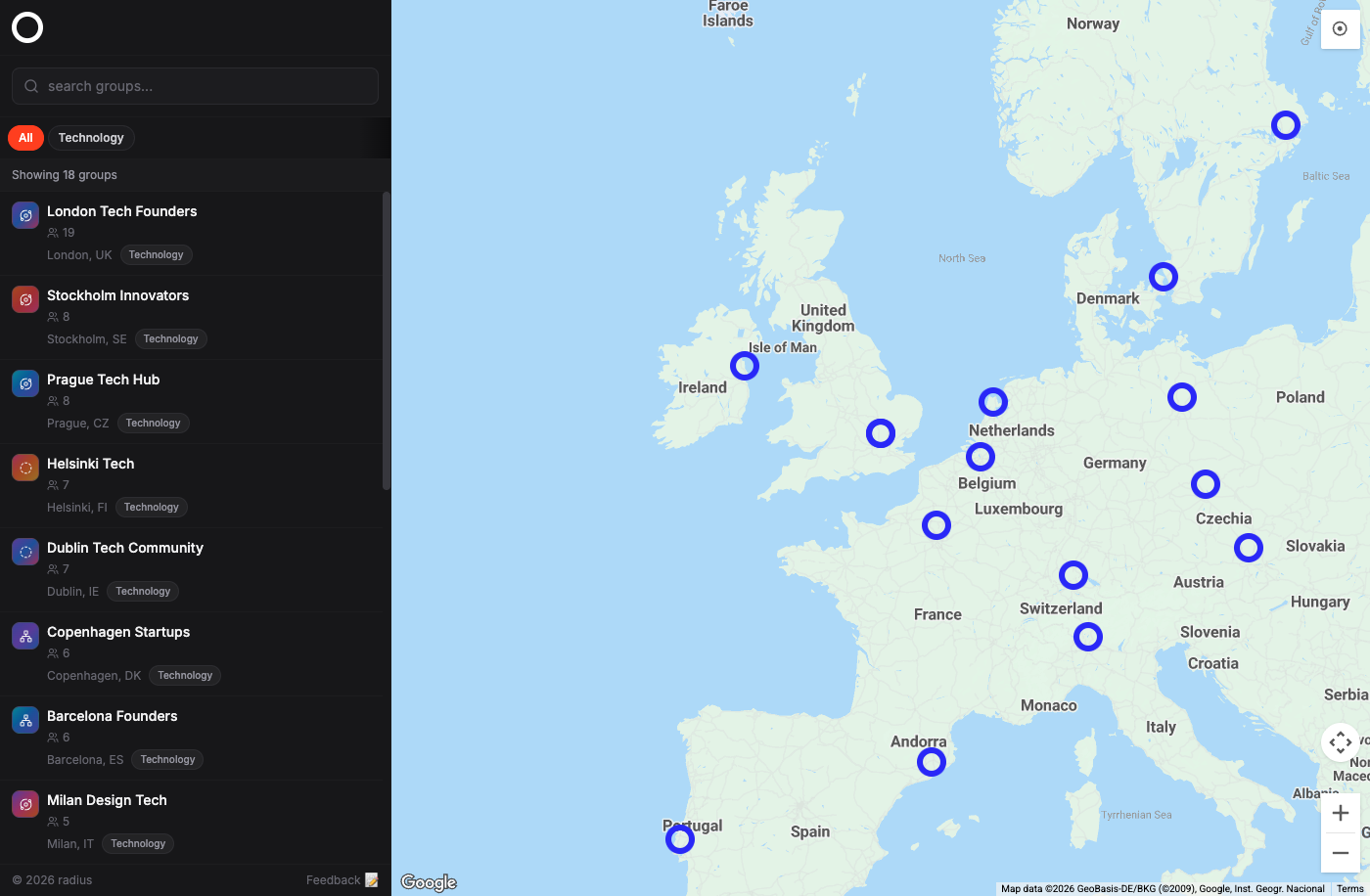Click the blue map marker near Barcelona
This screenshot has width=1370, height=896.
click(932, 760)
